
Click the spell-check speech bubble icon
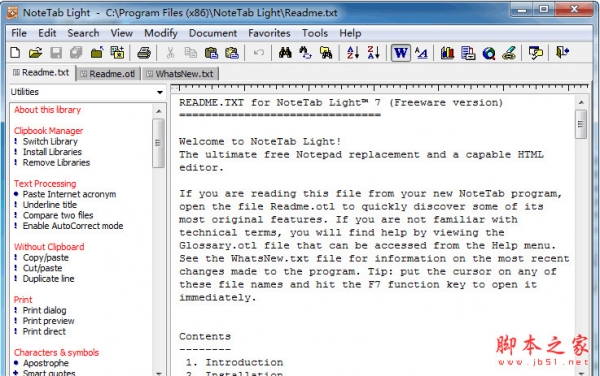pos(536,52)
